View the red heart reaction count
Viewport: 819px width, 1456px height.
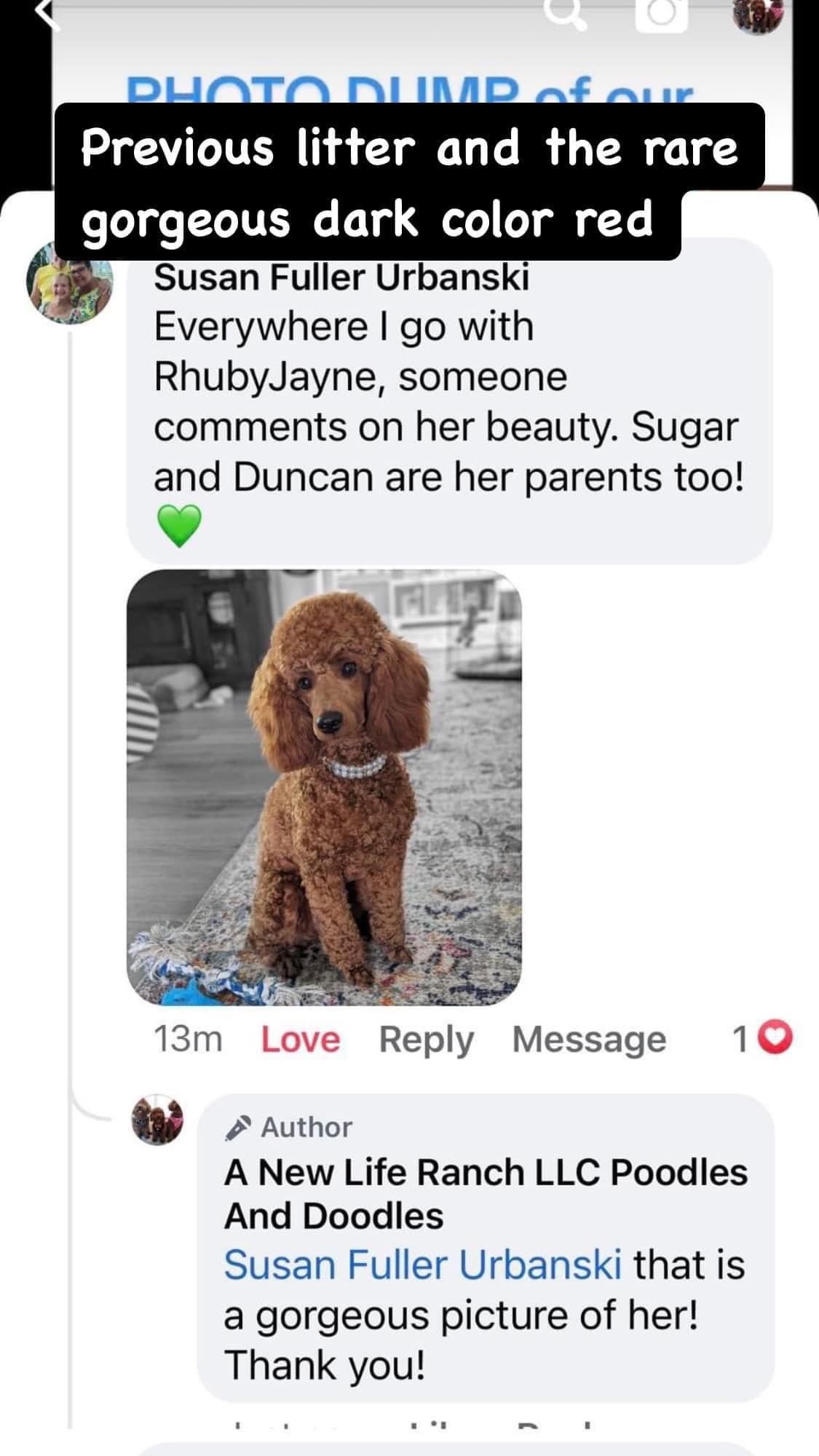pos(762,1039)
